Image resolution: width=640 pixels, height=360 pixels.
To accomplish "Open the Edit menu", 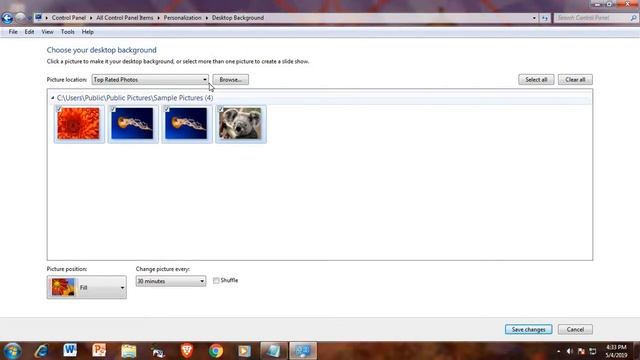I will (x=29, y=32).
